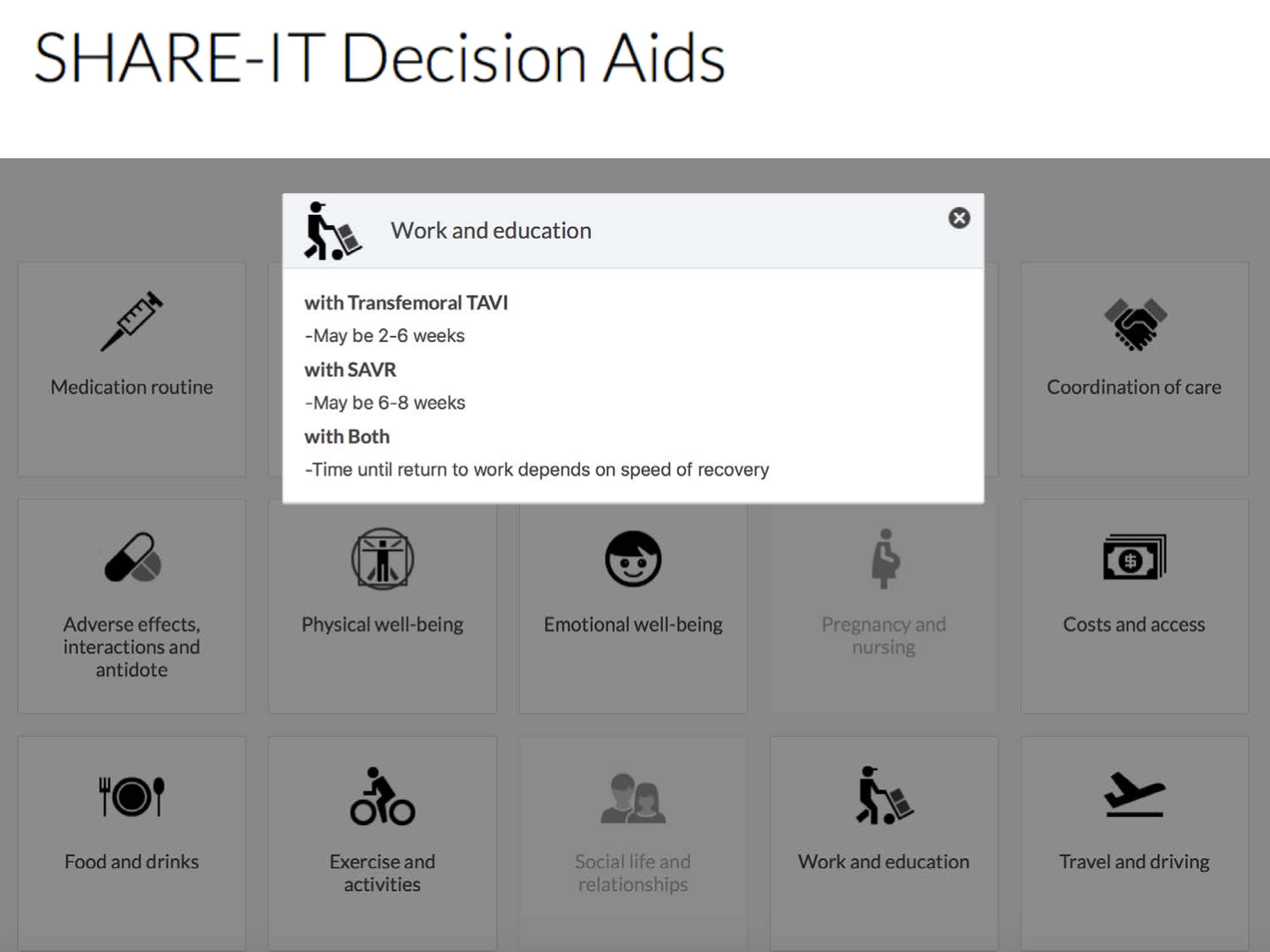Click the popup header worker trolley icon
The height and width of the screenshot is (952, 1270).
(332, 231)
